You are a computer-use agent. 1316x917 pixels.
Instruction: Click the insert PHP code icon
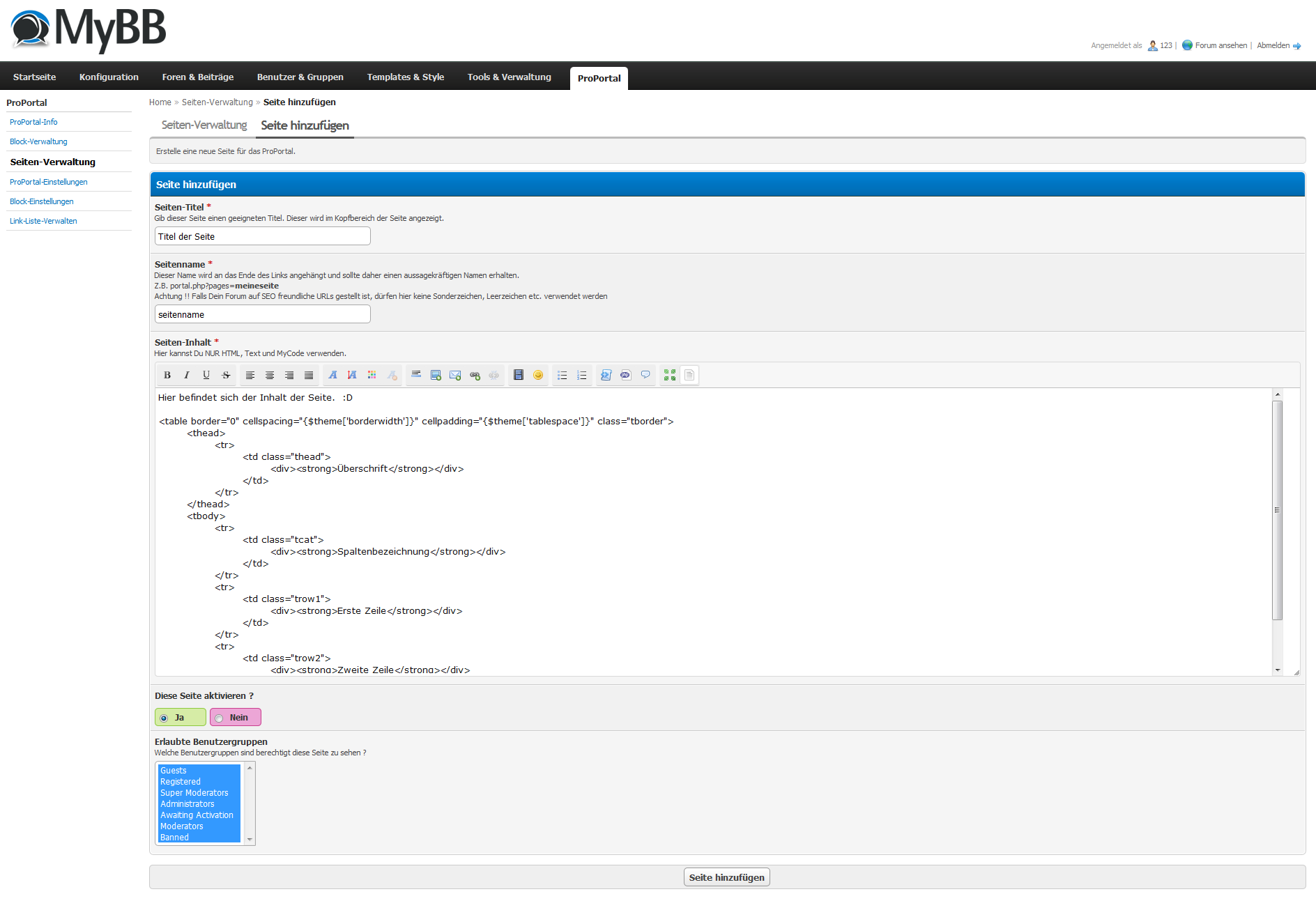coord(626,375)
